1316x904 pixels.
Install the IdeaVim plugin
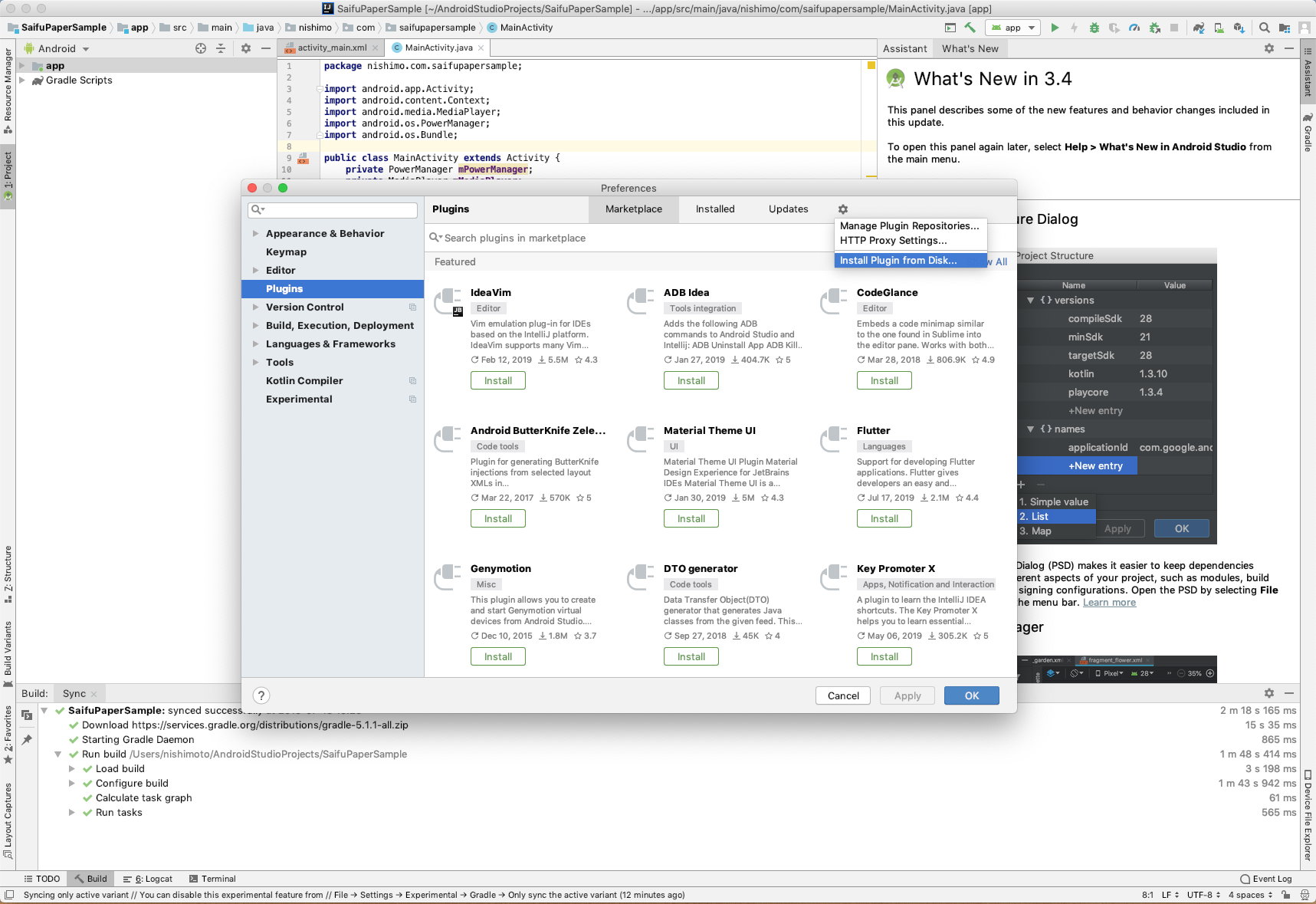[x=498, y=380]
